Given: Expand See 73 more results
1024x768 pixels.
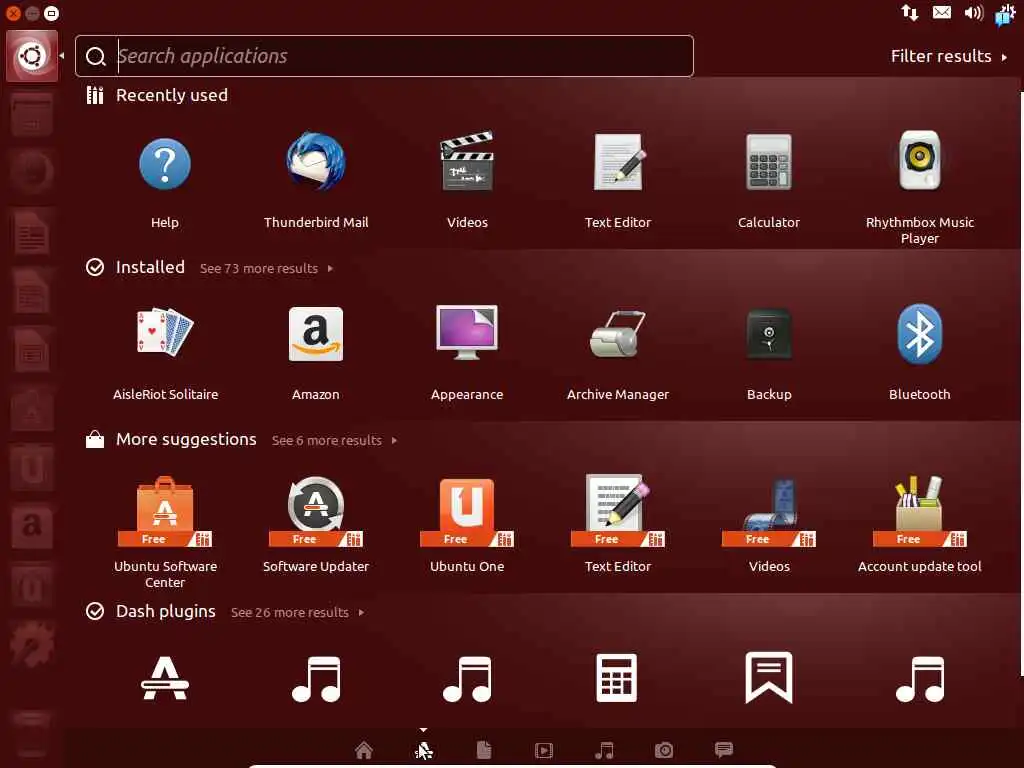Looking at the screenshot, I should 266,268.
